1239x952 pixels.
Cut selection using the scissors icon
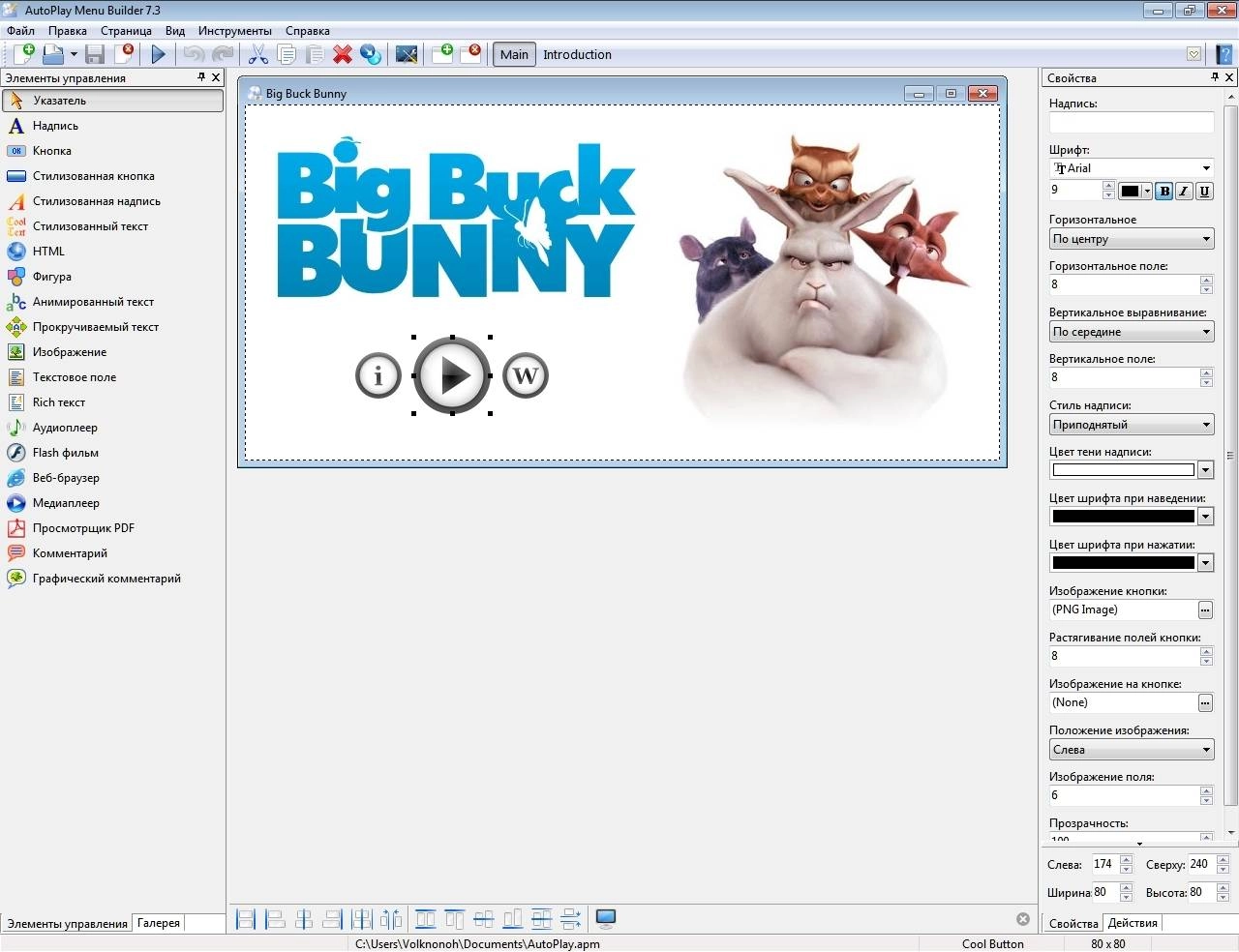pyautogui.click(x=258, y=54)
